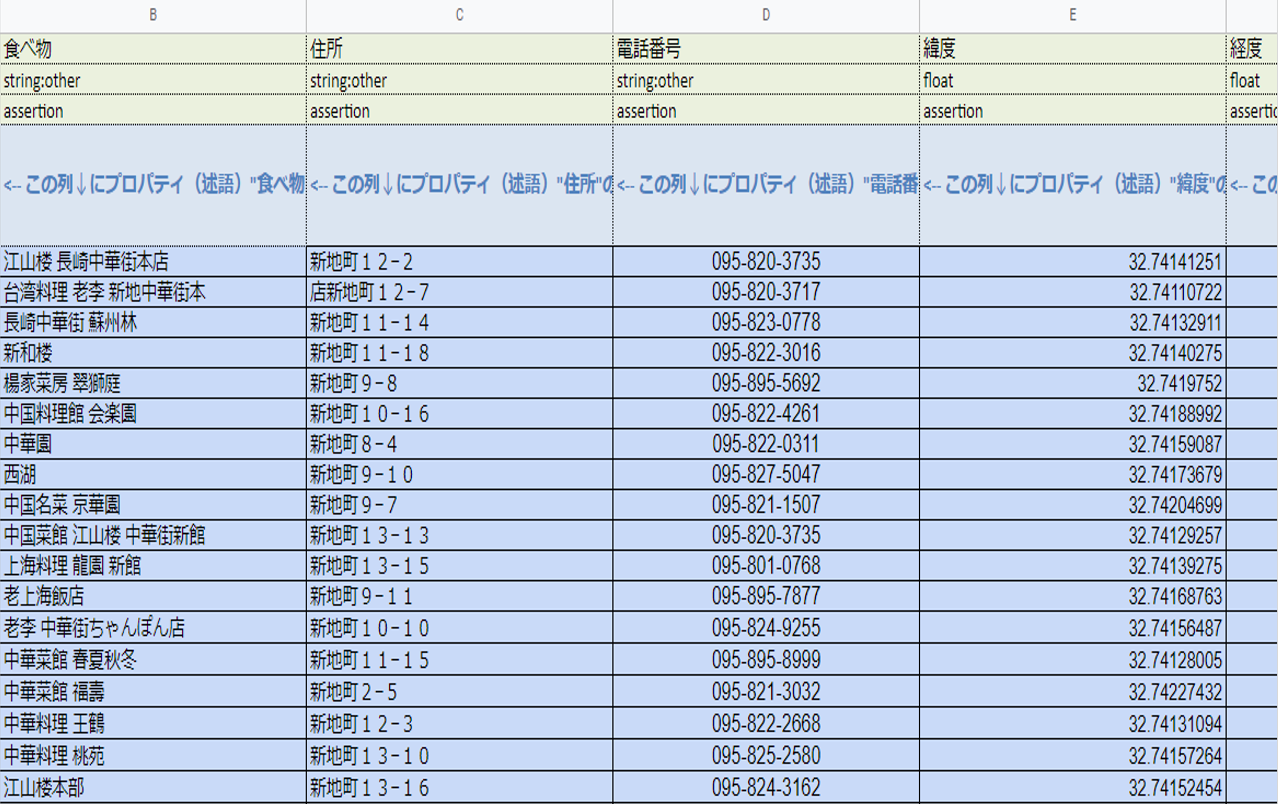Click address cell 新地町１１−１４
This screenshot has height=804, width=1278.
[x=459, y=322]
